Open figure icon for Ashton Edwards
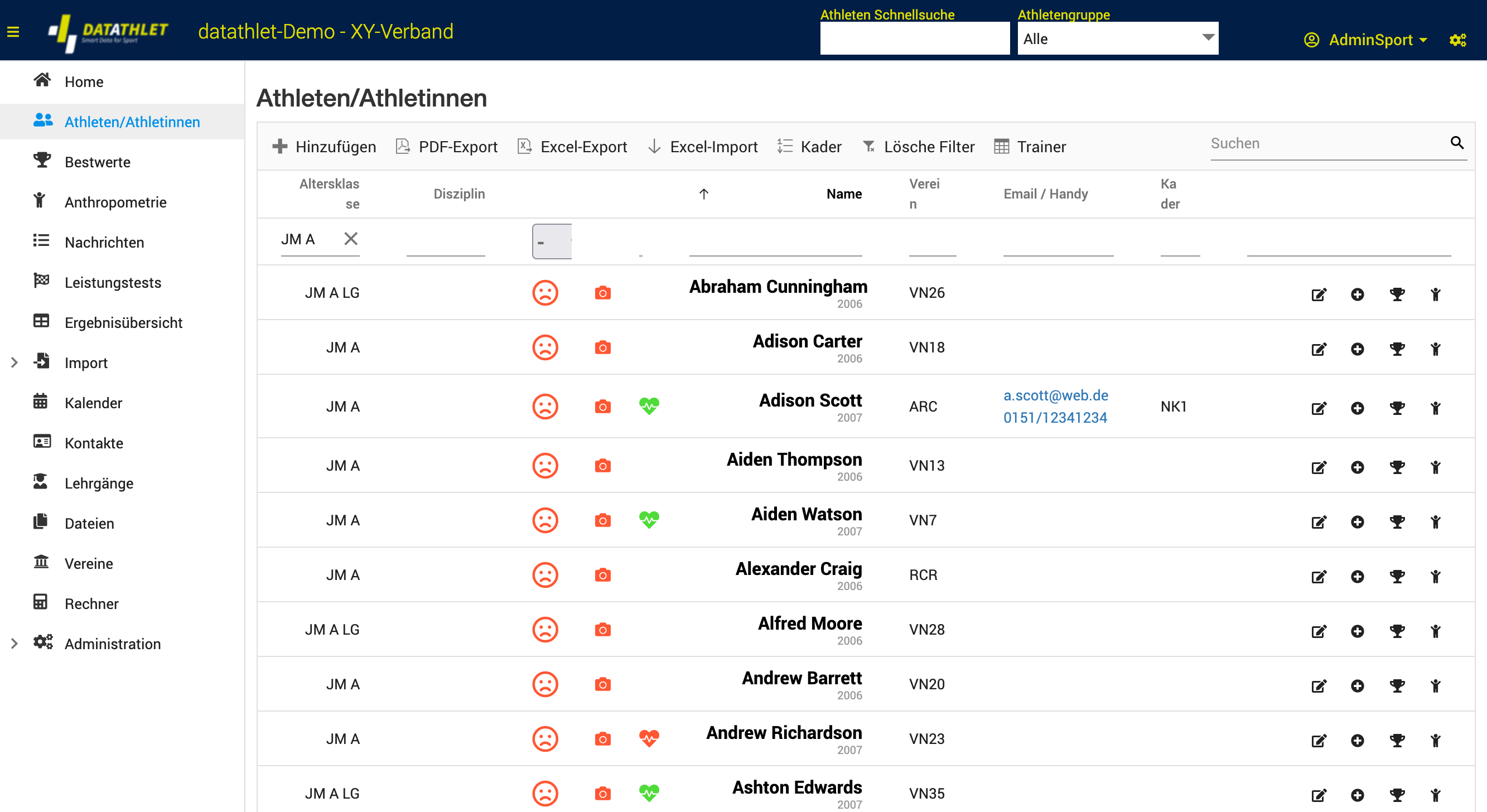The image size is (1487, 812). pyautogui.click(x=1436, y=795)
